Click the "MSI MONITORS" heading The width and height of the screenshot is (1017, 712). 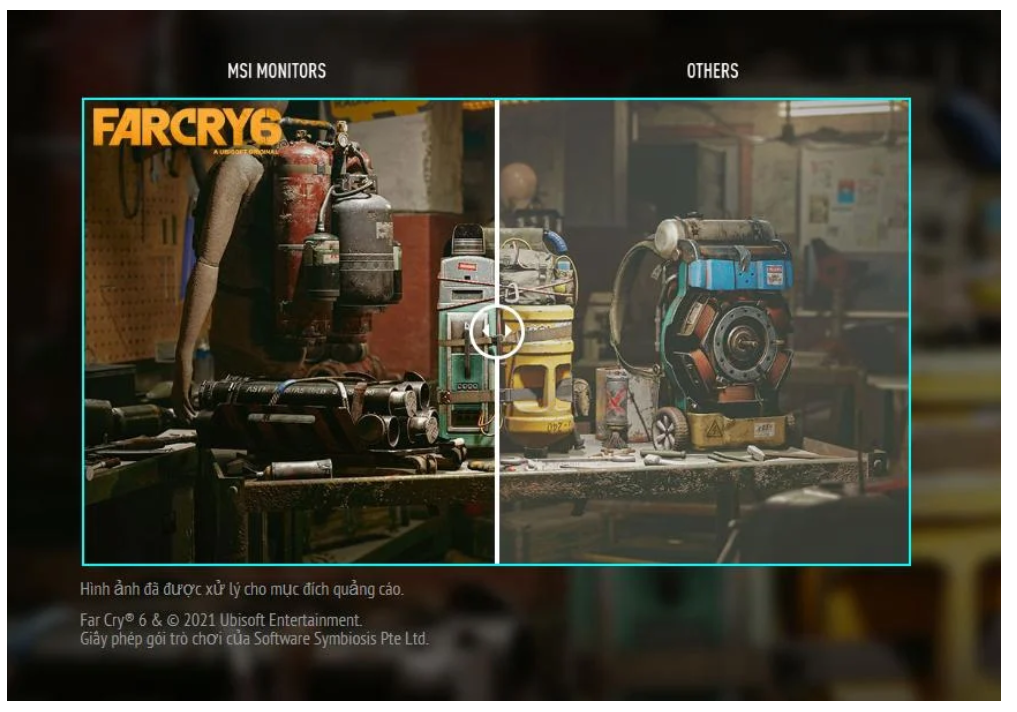[276, 71]
